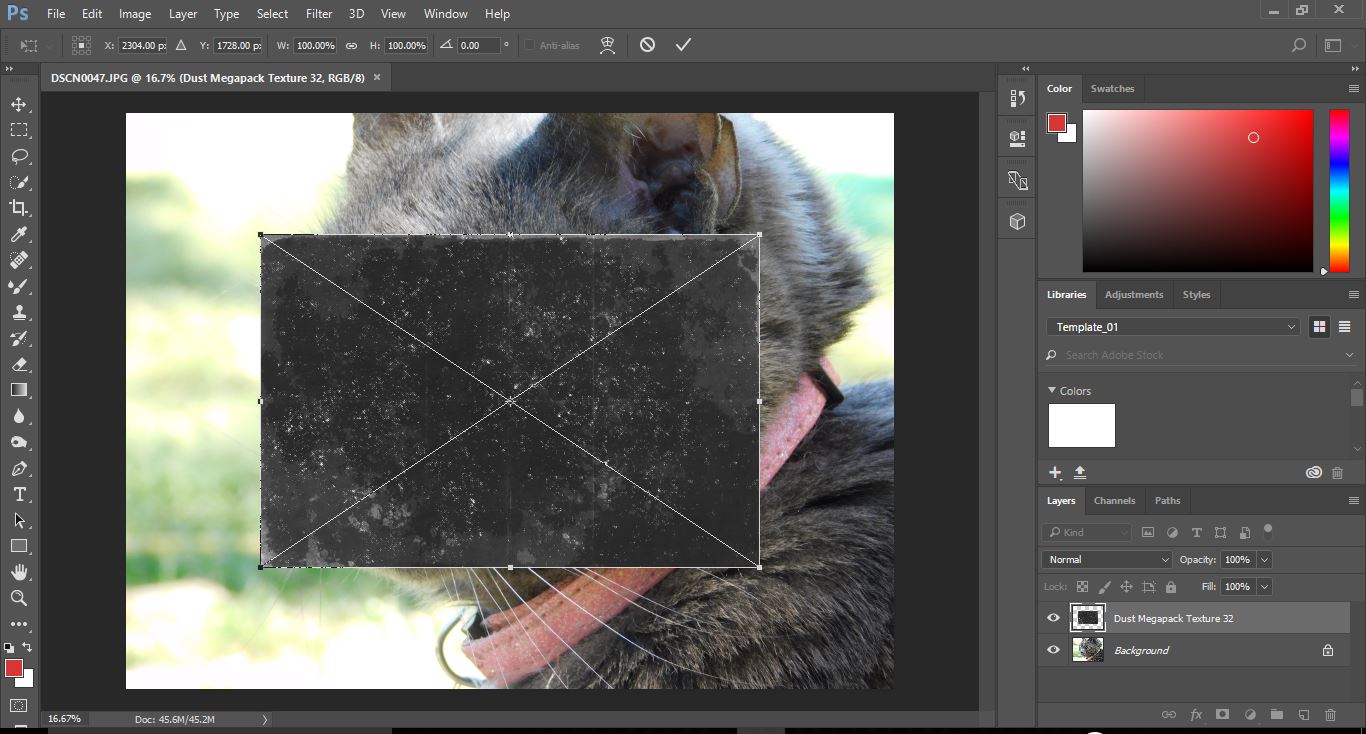
Task: Cancel the transform with the prohibition button
Action: 647,44
